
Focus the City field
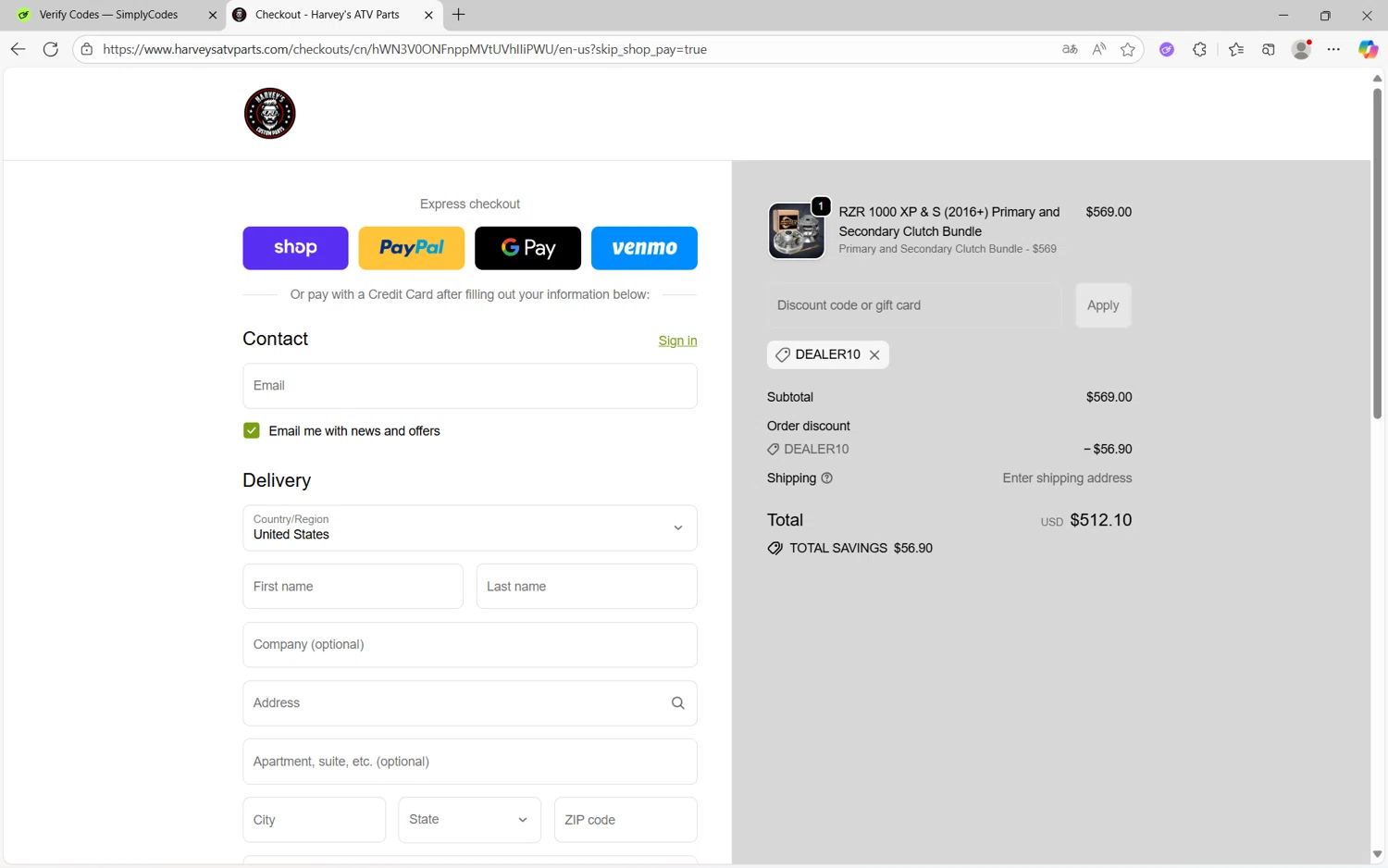coord(315,820)
